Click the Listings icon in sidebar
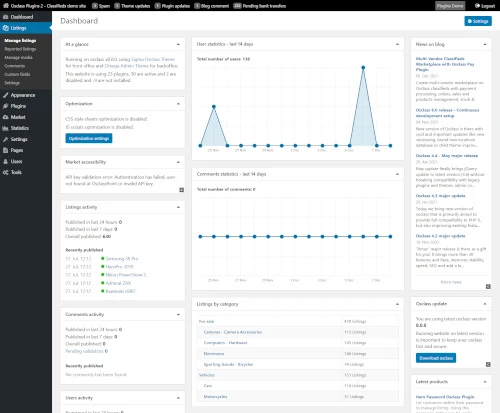 click(x=6, y=28)
